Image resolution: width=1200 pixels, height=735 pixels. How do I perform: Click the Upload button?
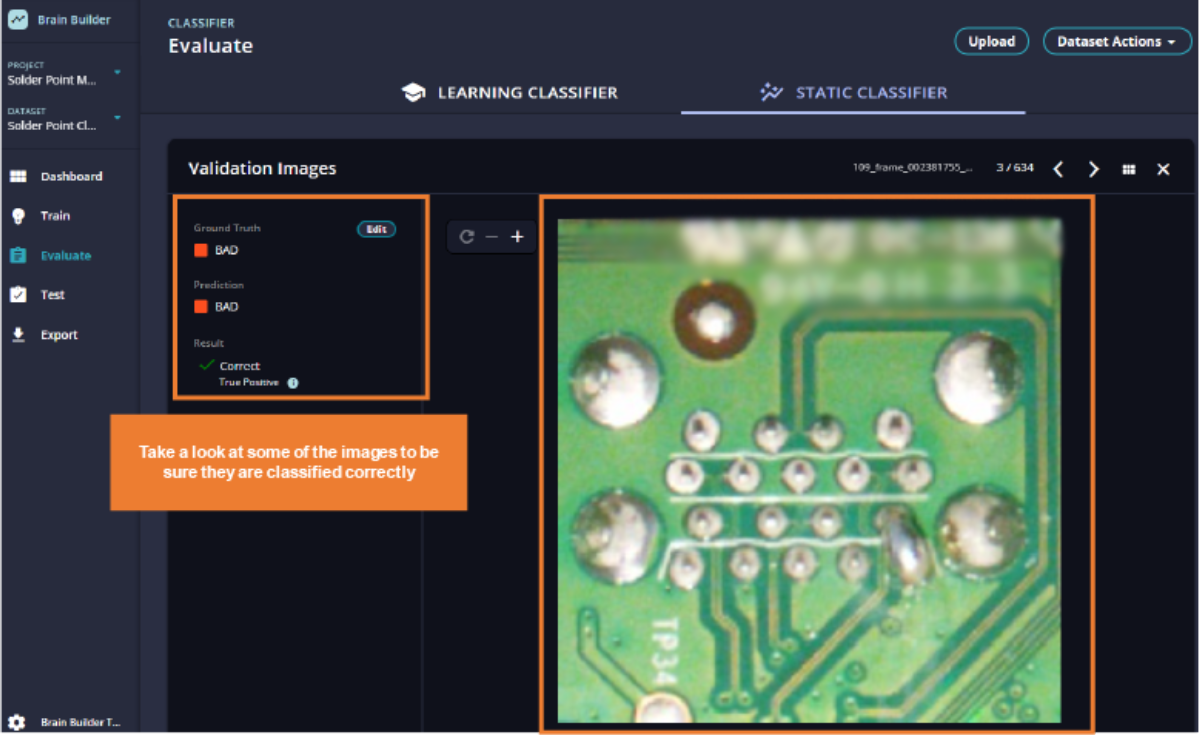tap(991, 42)
